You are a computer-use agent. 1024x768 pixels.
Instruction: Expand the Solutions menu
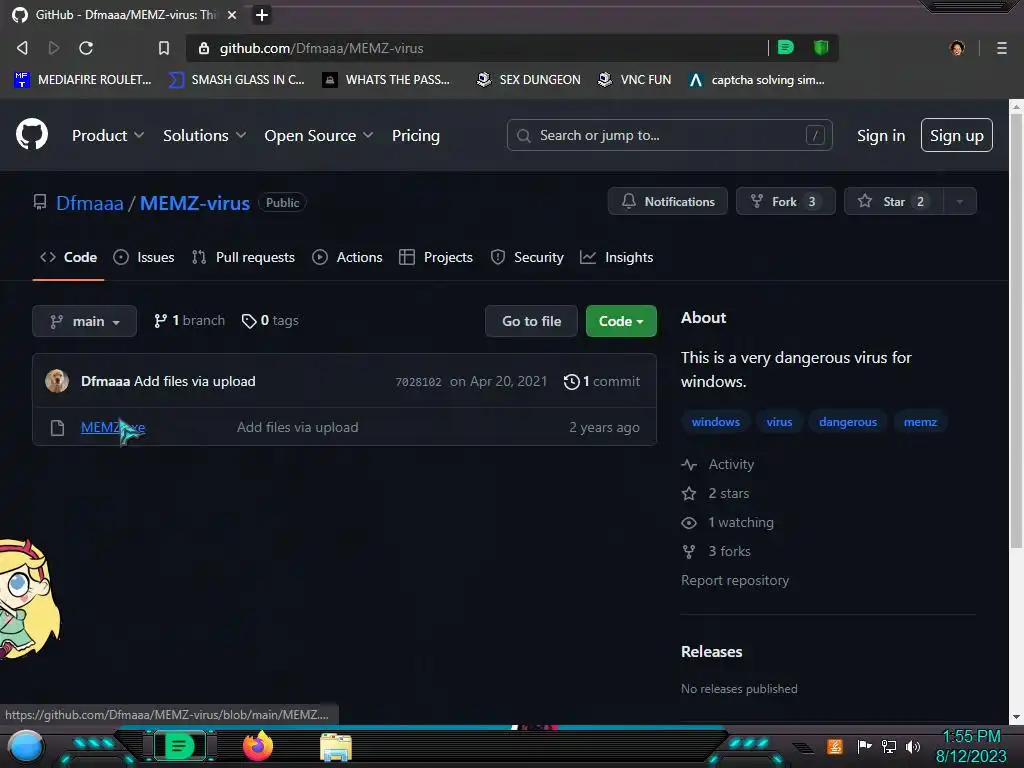click(x=204, y=135)
